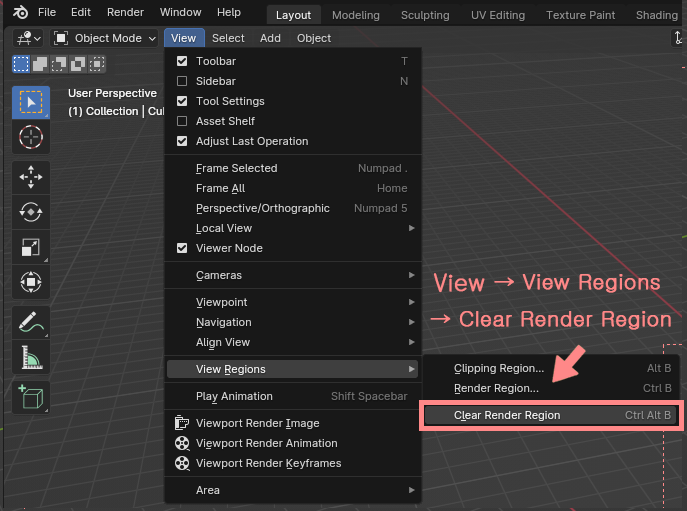Switch to the Modeling workspace tab
The image size is (687, 511).
click(x=356, y=15)
